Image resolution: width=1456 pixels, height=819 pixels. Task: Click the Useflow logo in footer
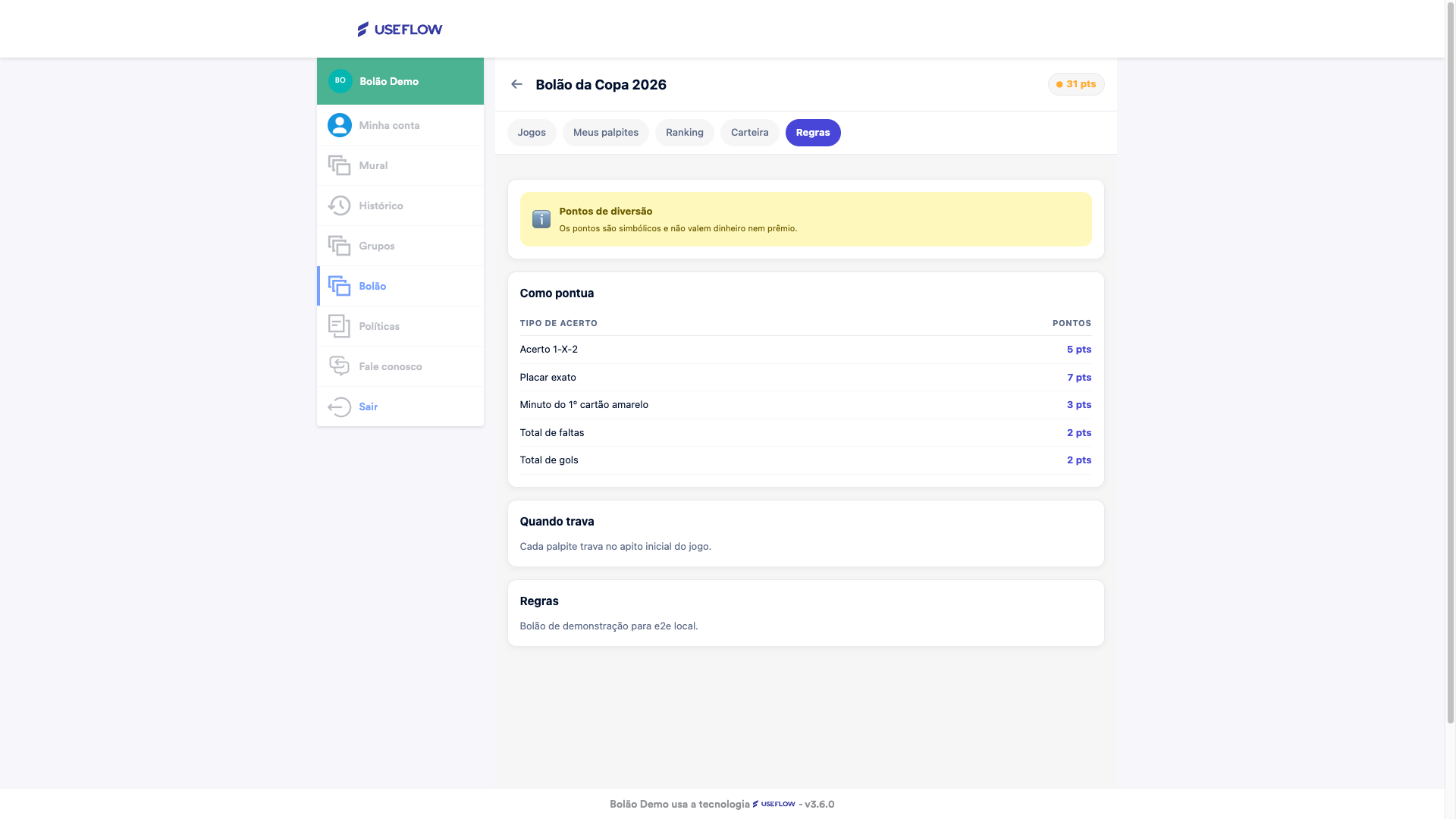[x=774, y=804]
